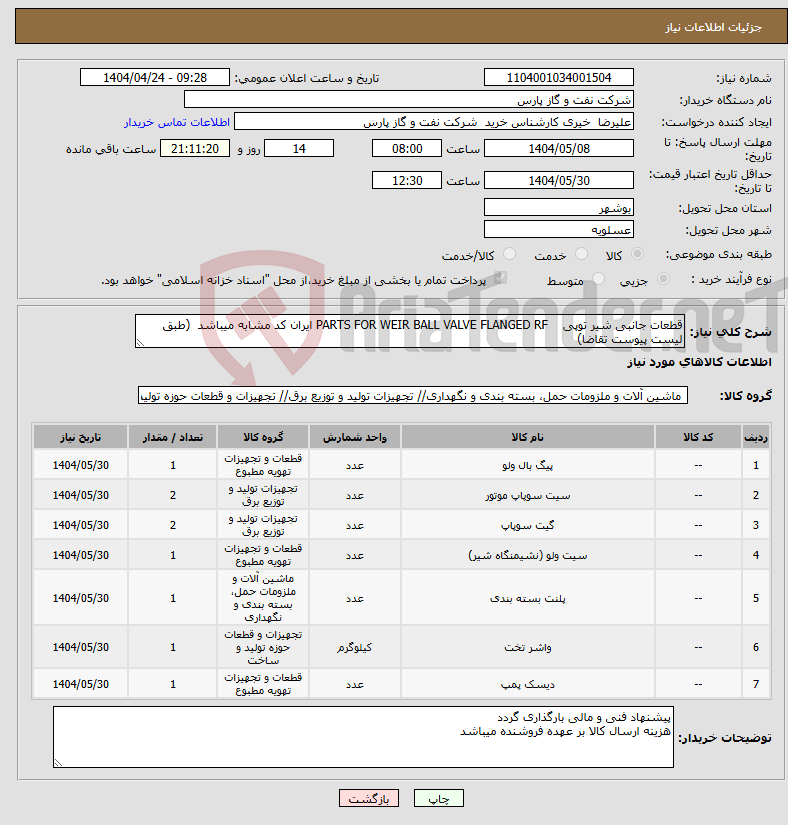Select the جزیی purchase type radio
The image size is (788, 825).
(x=663, y=279)
